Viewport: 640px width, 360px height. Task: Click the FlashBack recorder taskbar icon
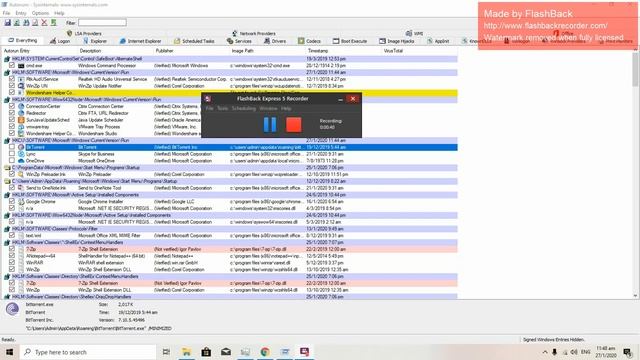(x=304, y=352)
